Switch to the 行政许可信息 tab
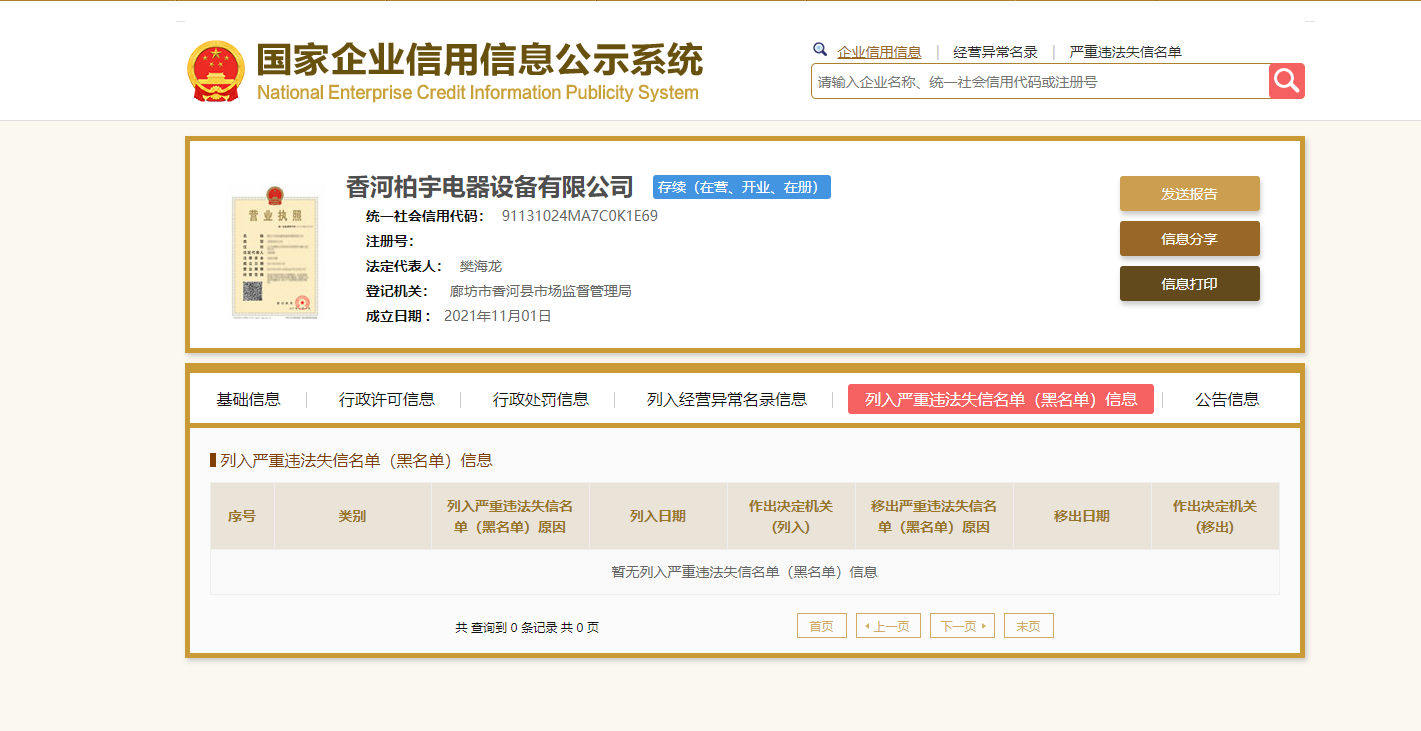1421x731 pixels. [x=387, y=400]
